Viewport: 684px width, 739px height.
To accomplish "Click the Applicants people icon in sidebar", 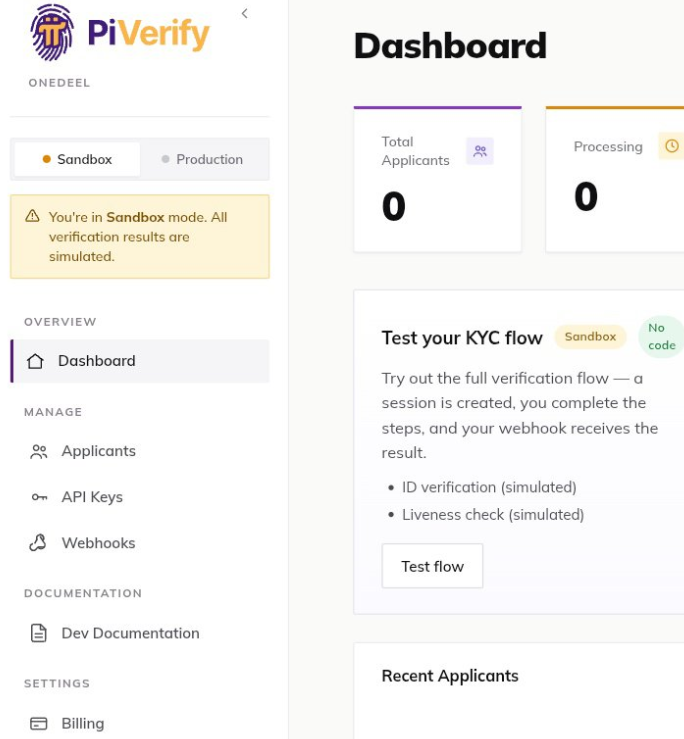I will tap(39, 452).
